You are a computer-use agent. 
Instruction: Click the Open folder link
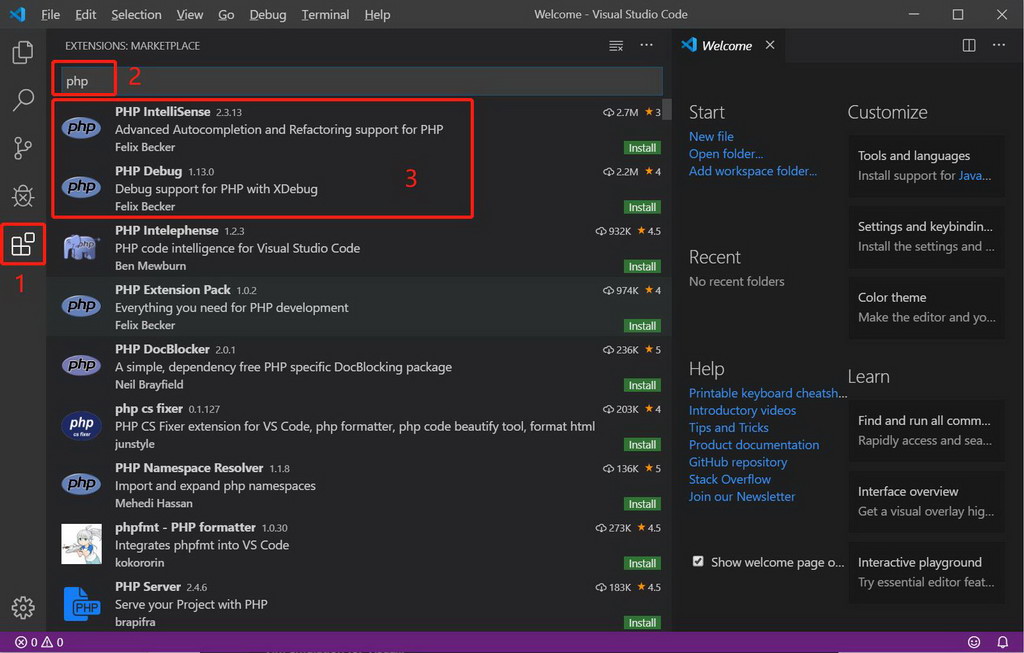tap(726, 153)
